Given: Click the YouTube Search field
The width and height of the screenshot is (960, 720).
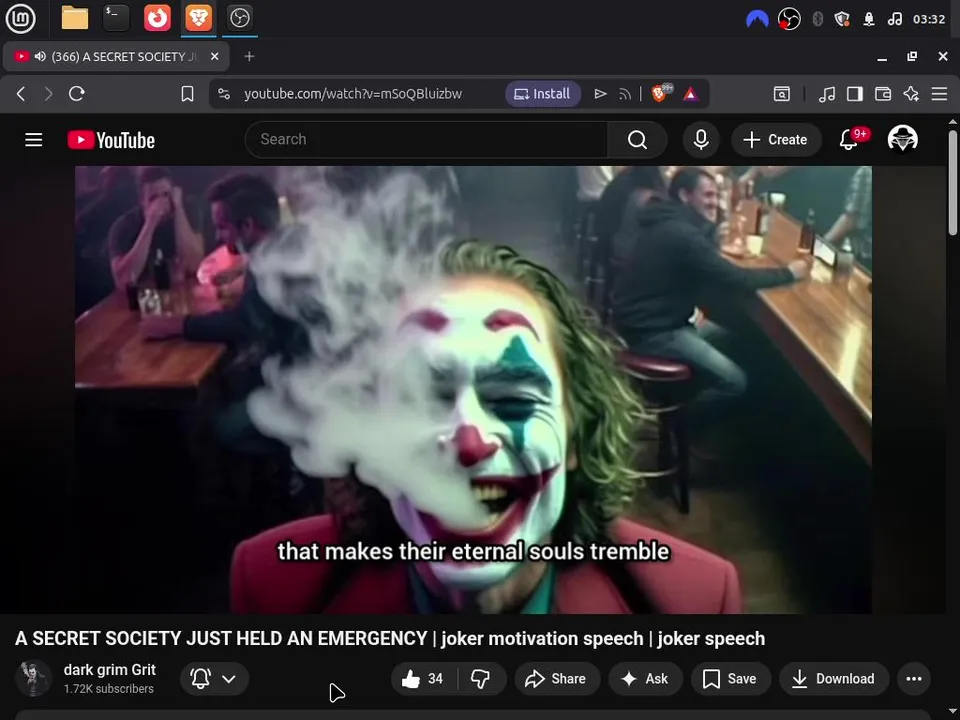Looking at the screenshot, I should click(427, 140).
